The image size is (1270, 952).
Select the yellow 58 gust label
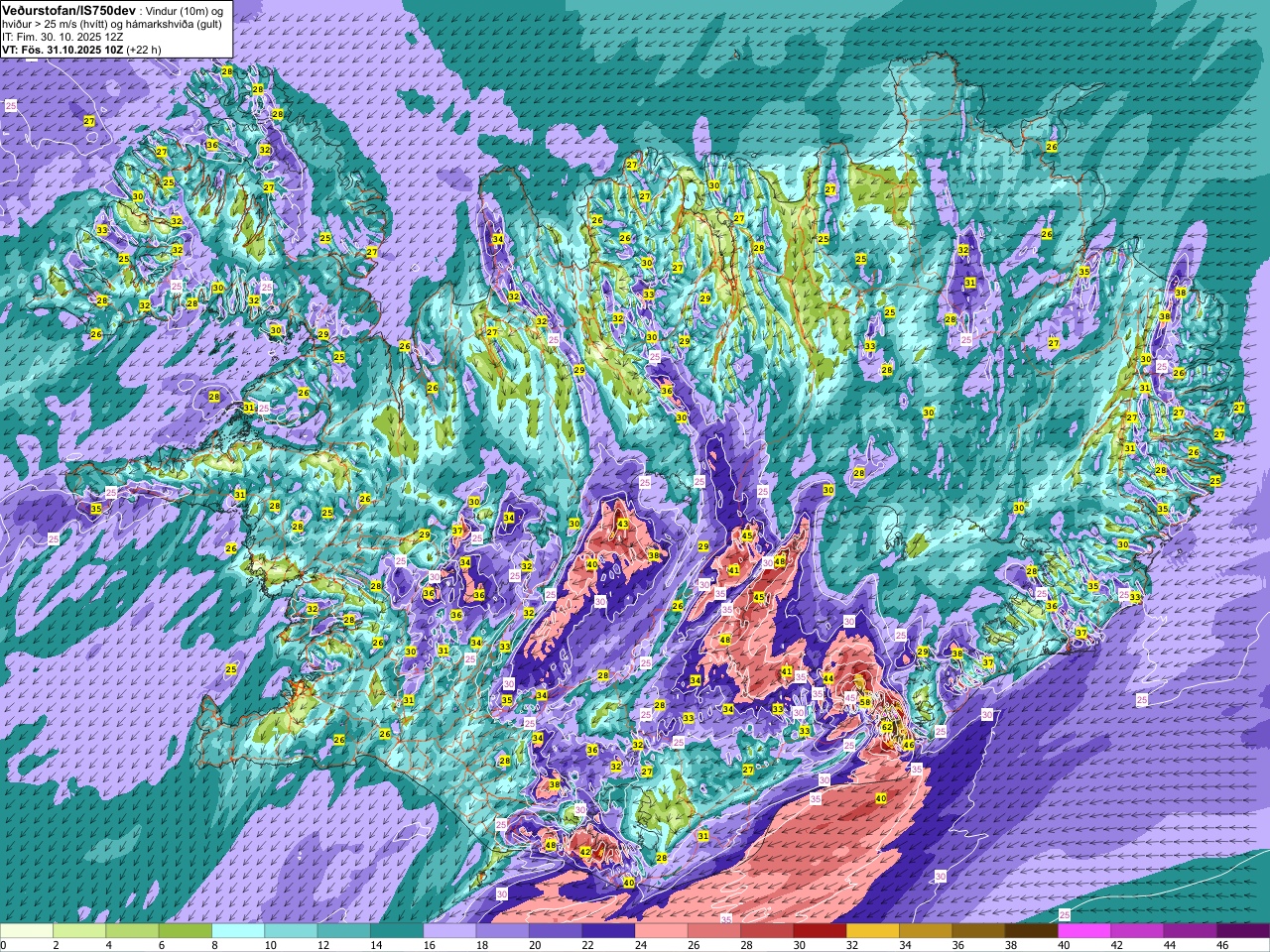[865, 702]
